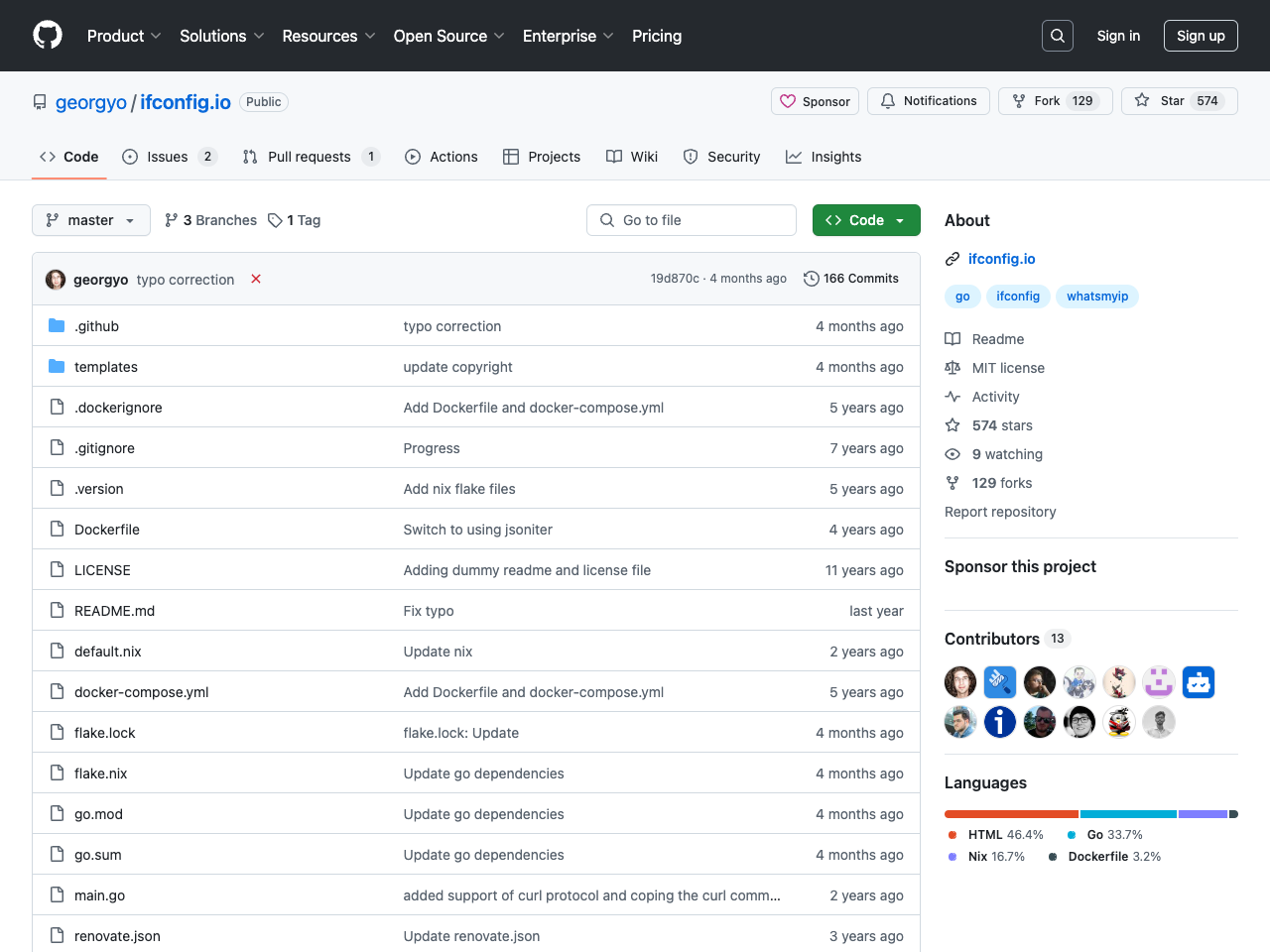The height and width of the screenshot is (952, 1270).
Task: Open the green Code dropdown button
Action: click(866, 220)
